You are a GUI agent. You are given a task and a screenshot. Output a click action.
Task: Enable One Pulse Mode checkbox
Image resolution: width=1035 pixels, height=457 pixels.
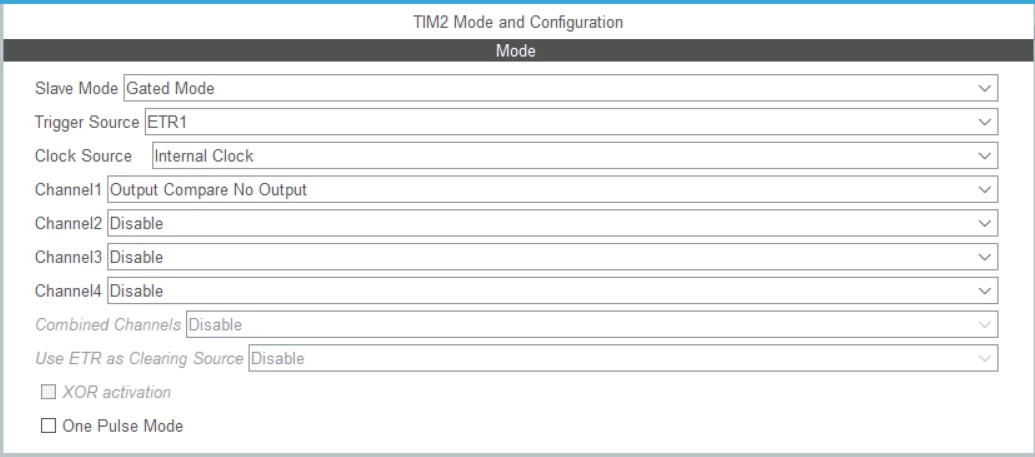point(48,426)
